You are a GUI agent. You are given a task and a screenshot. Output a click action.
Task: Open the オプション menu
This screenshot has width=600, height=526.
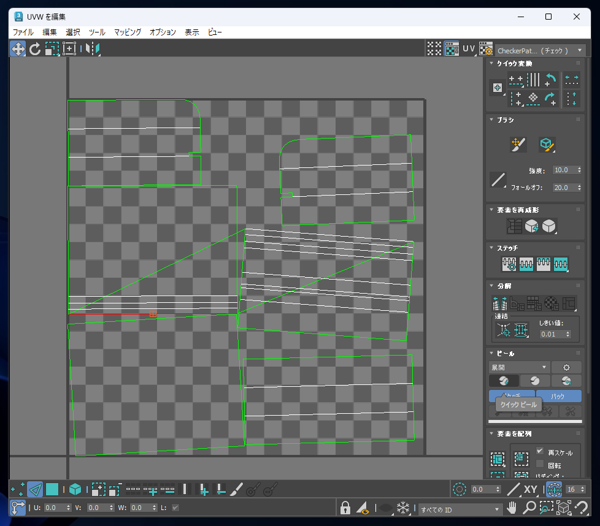tap(163, 32)
